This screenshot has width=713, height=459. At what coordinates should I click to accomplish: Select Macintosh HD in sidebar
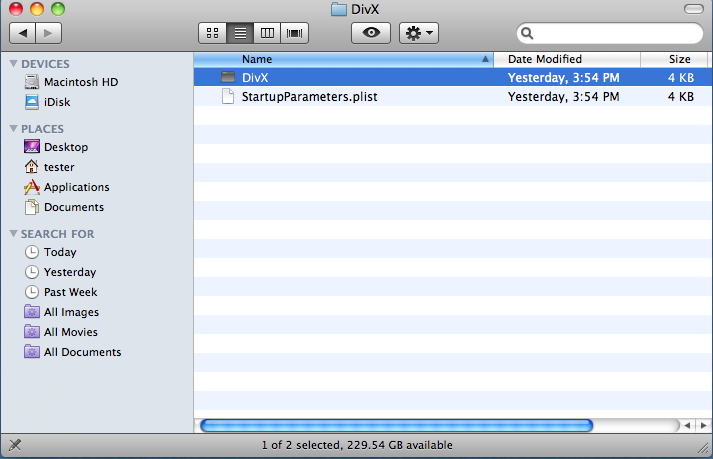(x=81, y=82)
